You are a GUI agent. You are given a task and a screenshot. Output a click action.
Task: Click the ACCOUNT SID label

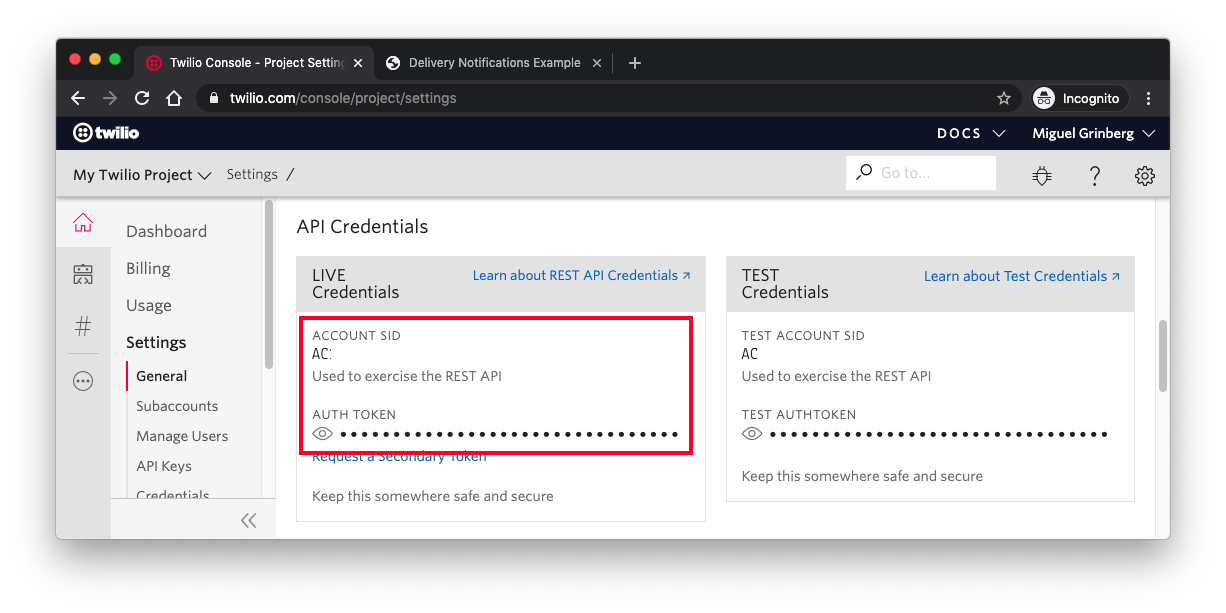pos(356,336)
